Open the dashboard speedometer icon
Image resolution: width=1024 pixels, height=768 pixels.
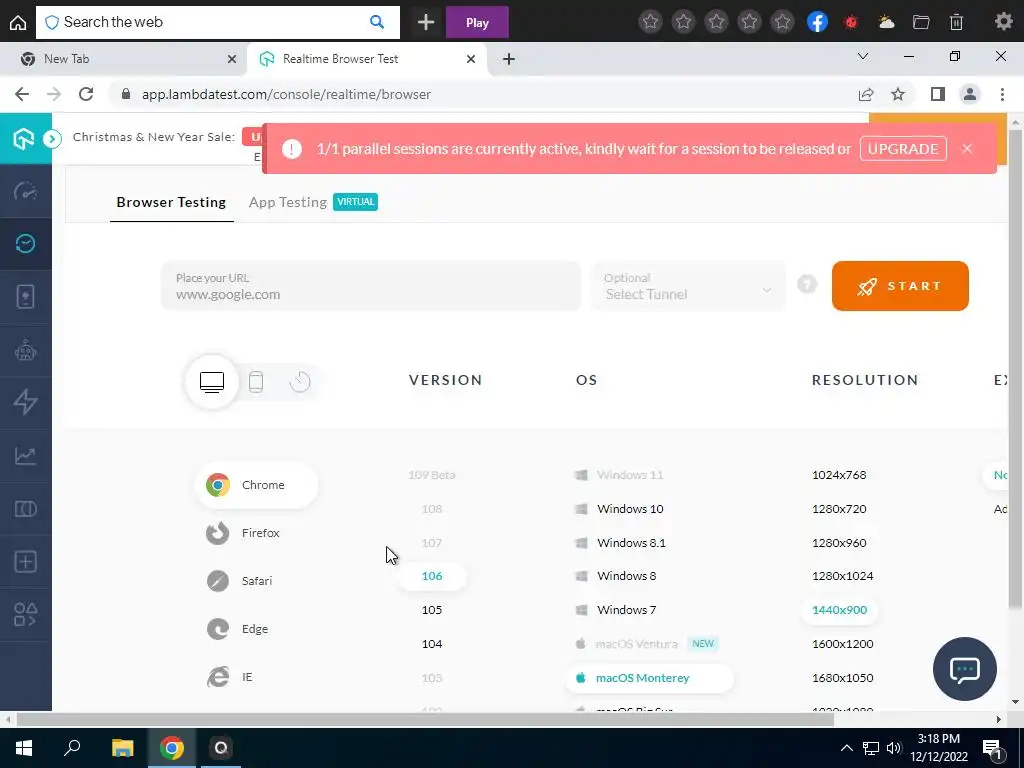[x=25, y=191]
